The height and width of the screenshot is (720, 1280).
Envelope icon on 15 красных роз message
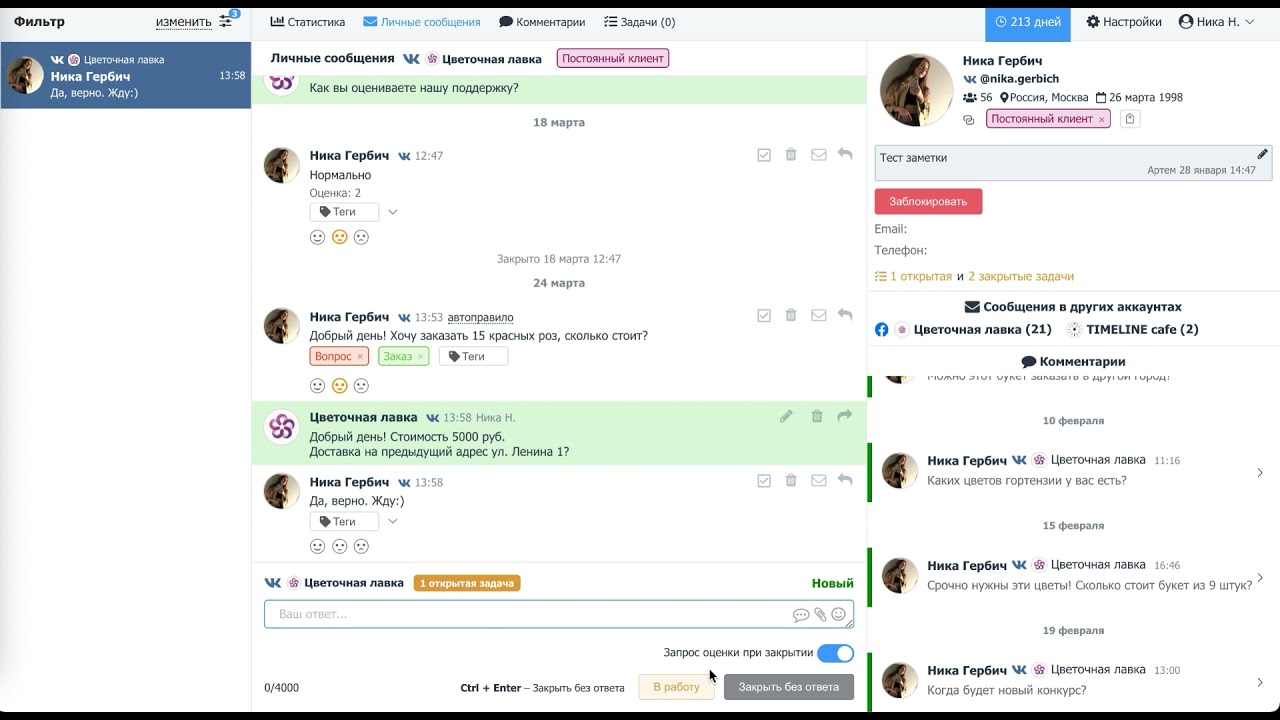point(818,315)
